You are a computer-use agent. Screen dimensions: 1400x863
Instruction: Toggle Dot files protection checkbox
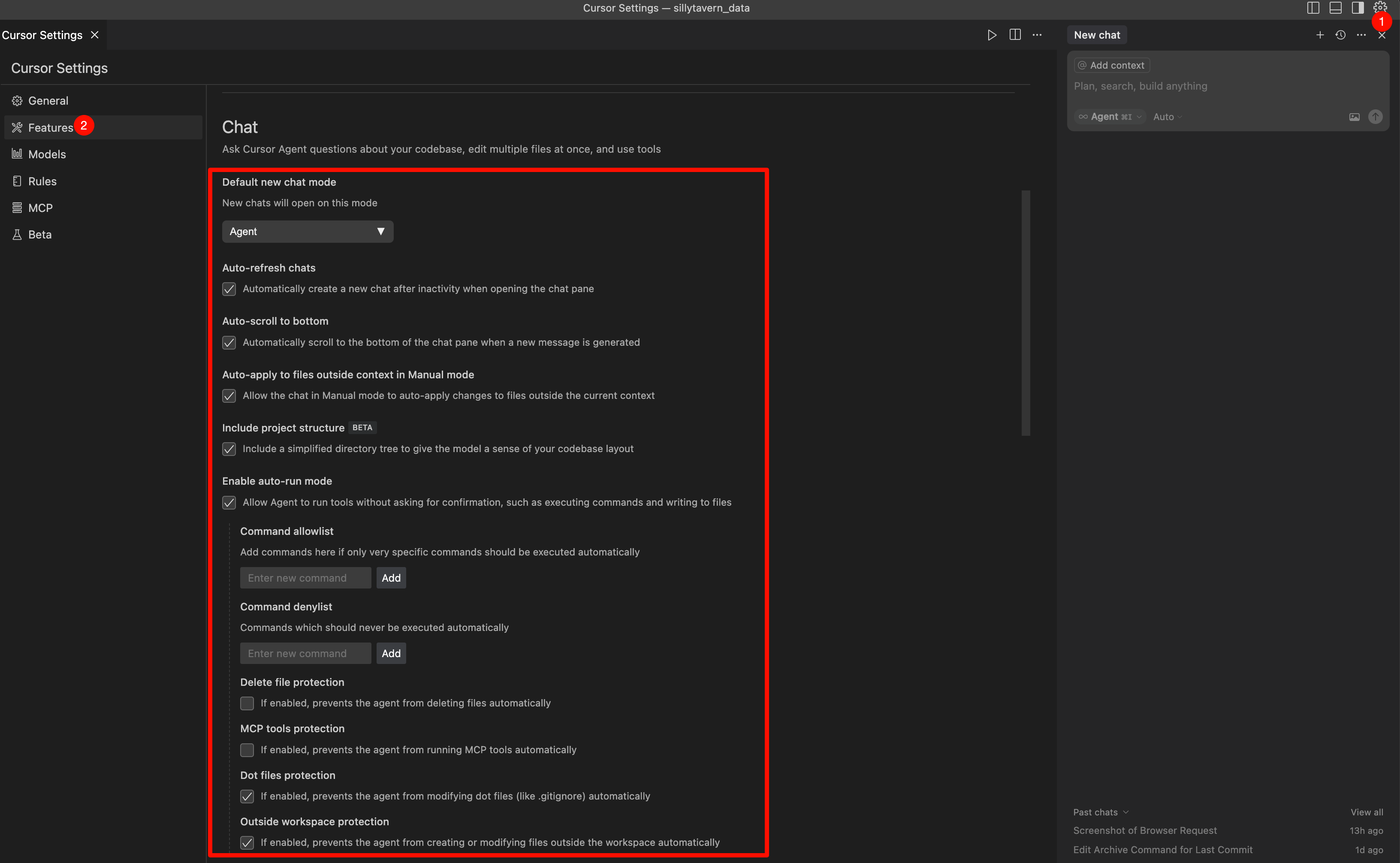pos(247,796)
